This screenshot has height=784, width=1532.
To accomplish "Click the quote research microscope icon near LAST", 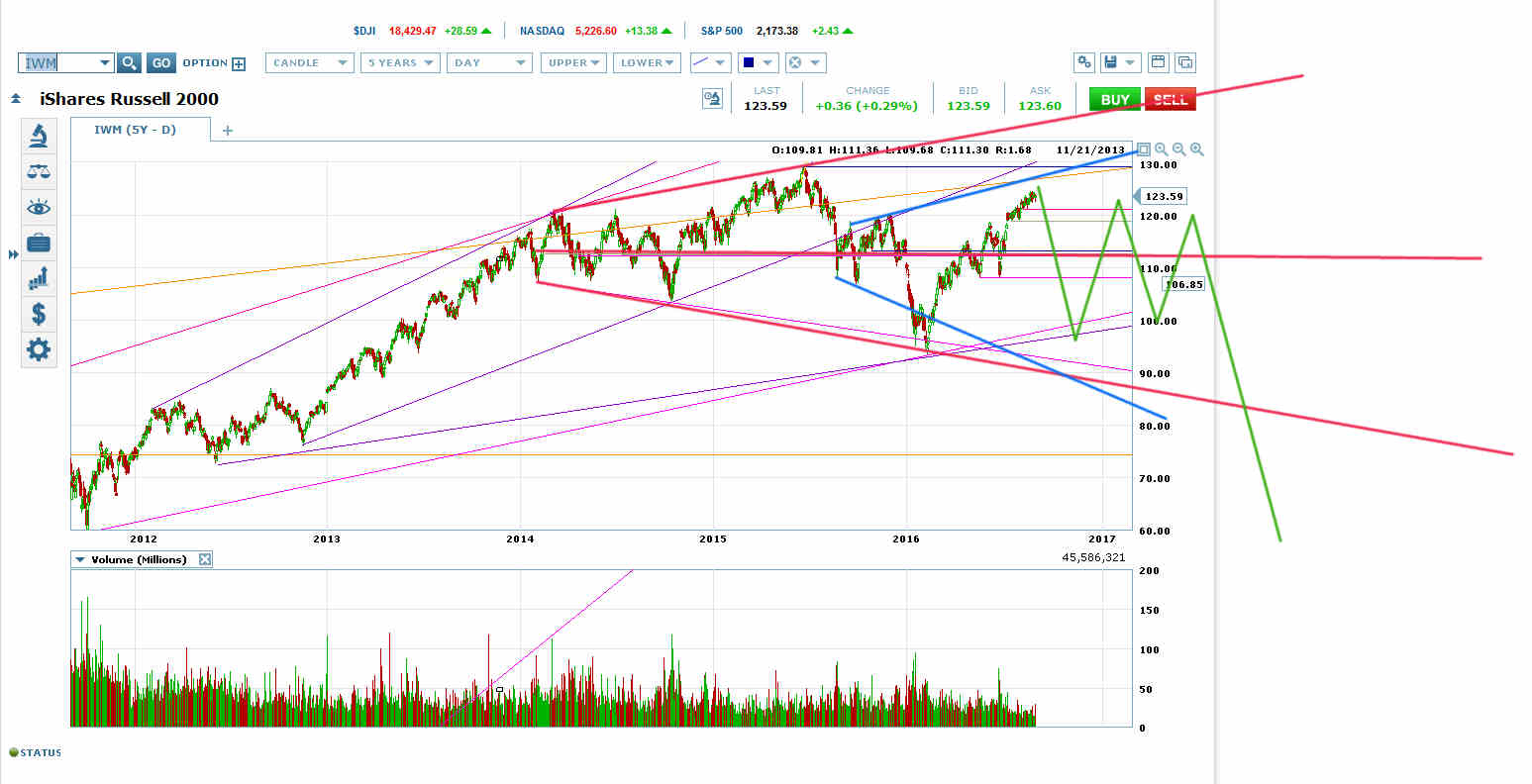I will [x=712, y=99].
